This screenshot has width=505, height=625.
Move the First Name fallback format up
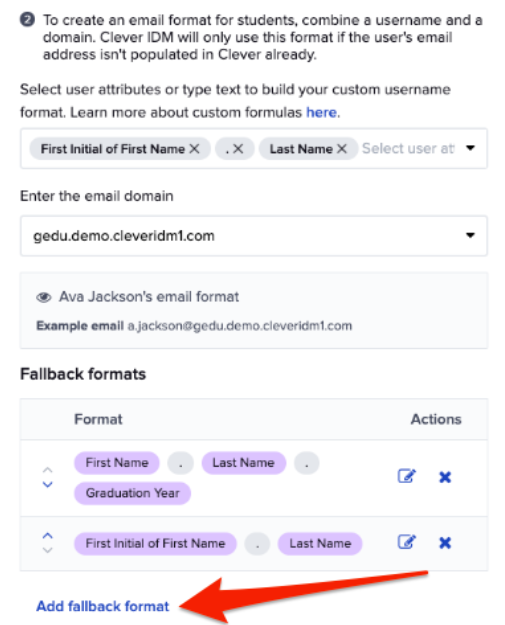tap(47, 470)
